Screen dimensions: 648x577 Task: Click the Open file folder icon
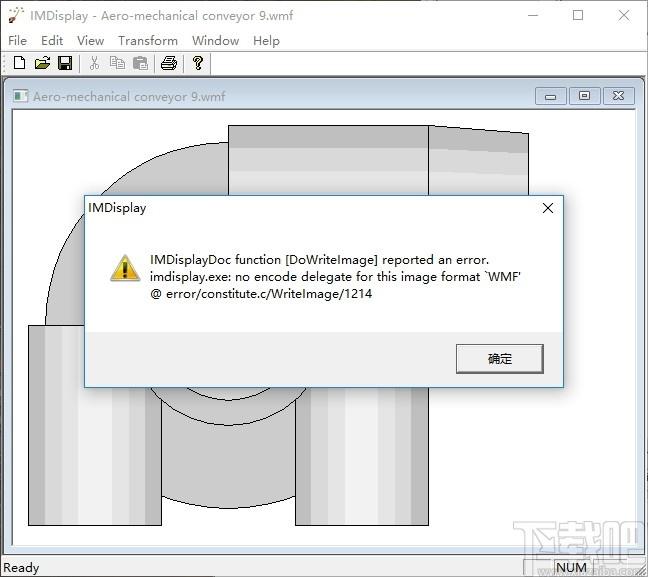42,63
